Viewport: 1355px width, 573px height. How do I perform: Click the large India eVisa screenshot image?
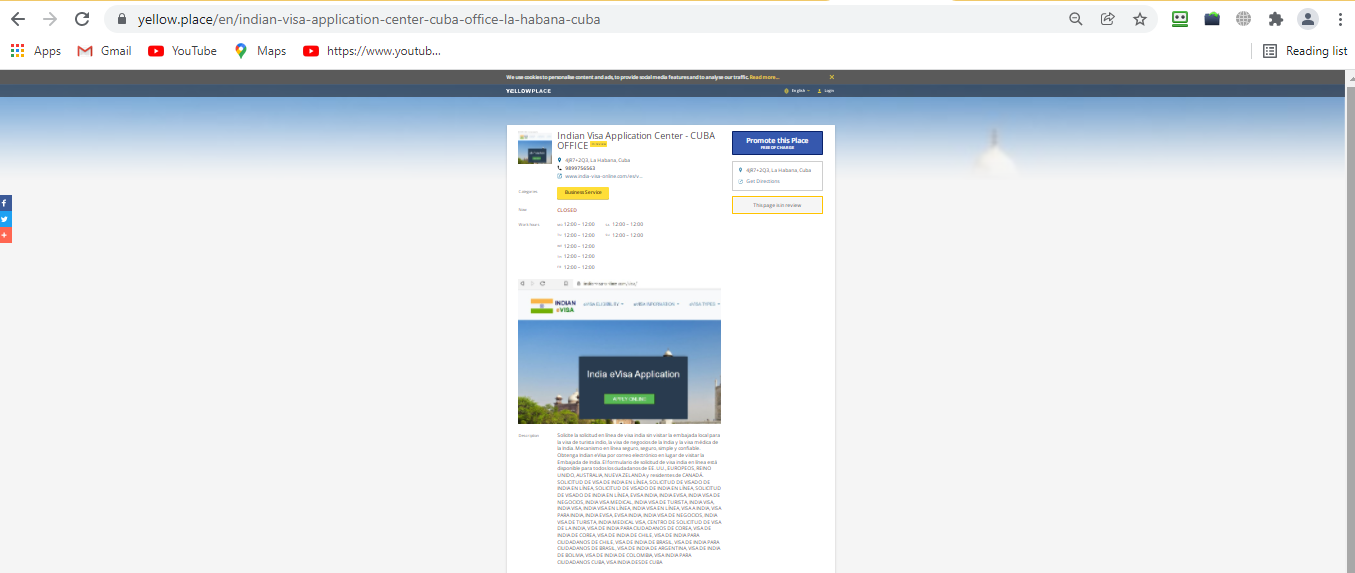(x=619, y=351)
